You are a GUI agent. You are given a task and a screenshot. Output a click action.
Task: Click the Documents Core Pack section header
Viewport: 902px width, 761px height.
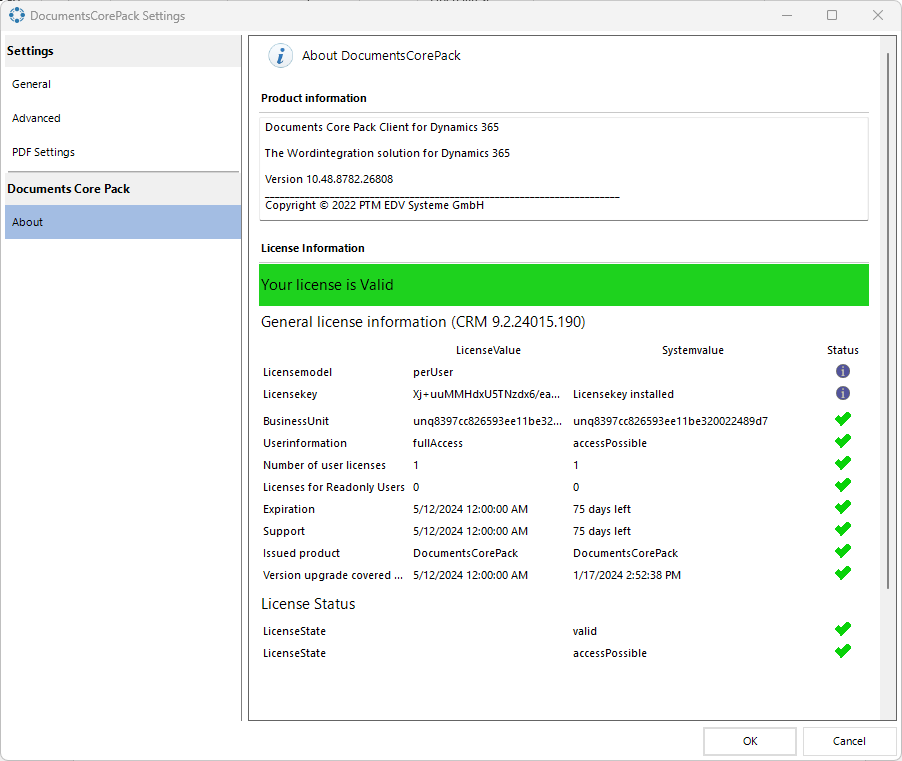pos(123,189)
